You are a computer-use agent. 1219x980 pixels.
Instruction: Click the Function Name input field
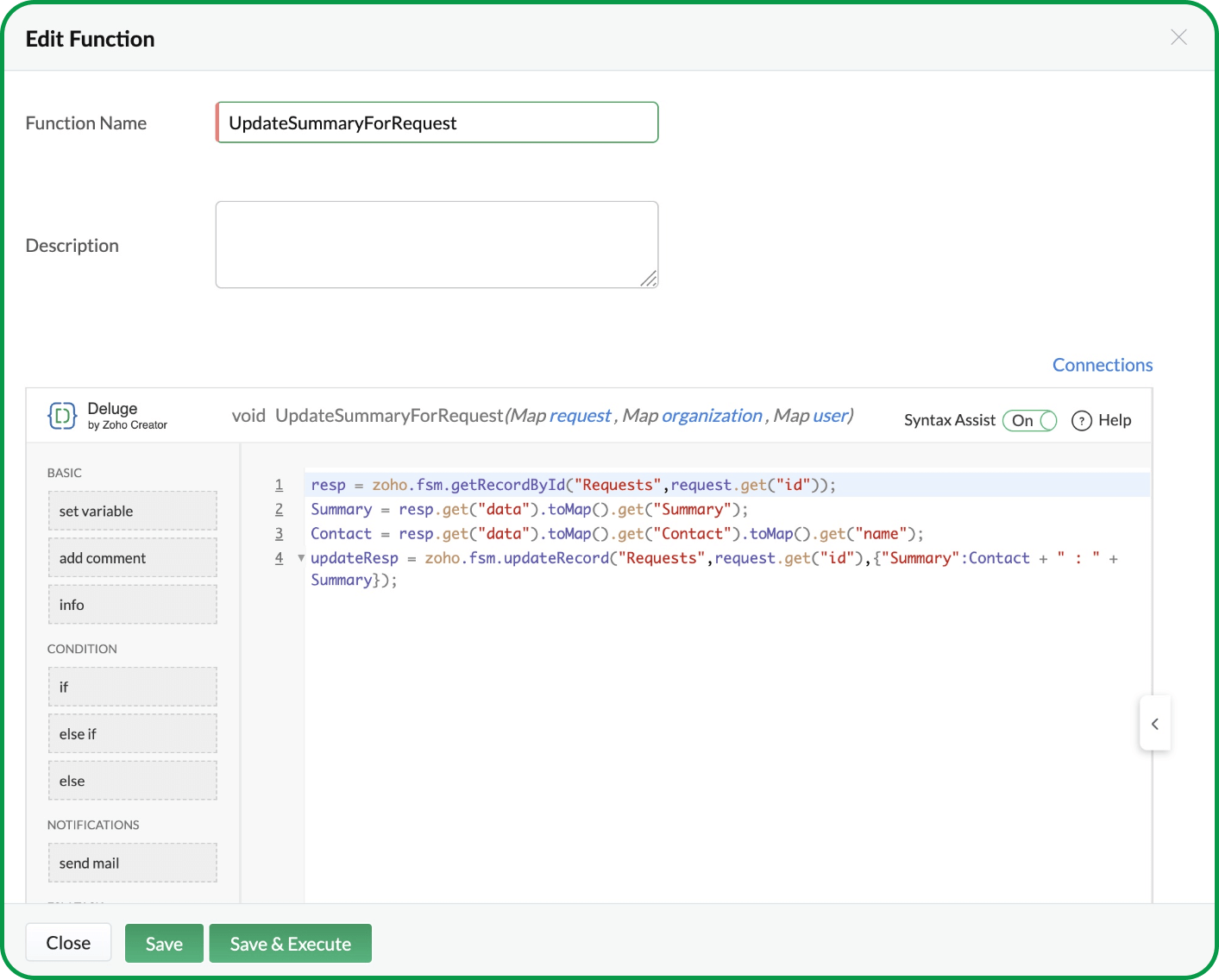tap(437, 122)
